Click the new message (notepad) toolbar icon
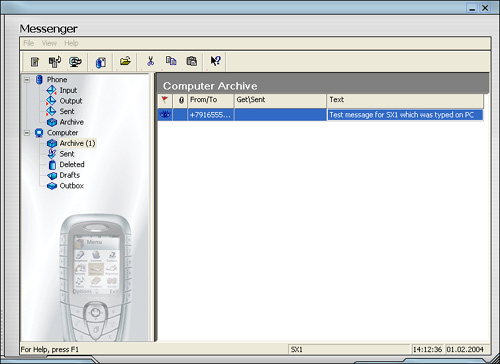 pos(35,62)
